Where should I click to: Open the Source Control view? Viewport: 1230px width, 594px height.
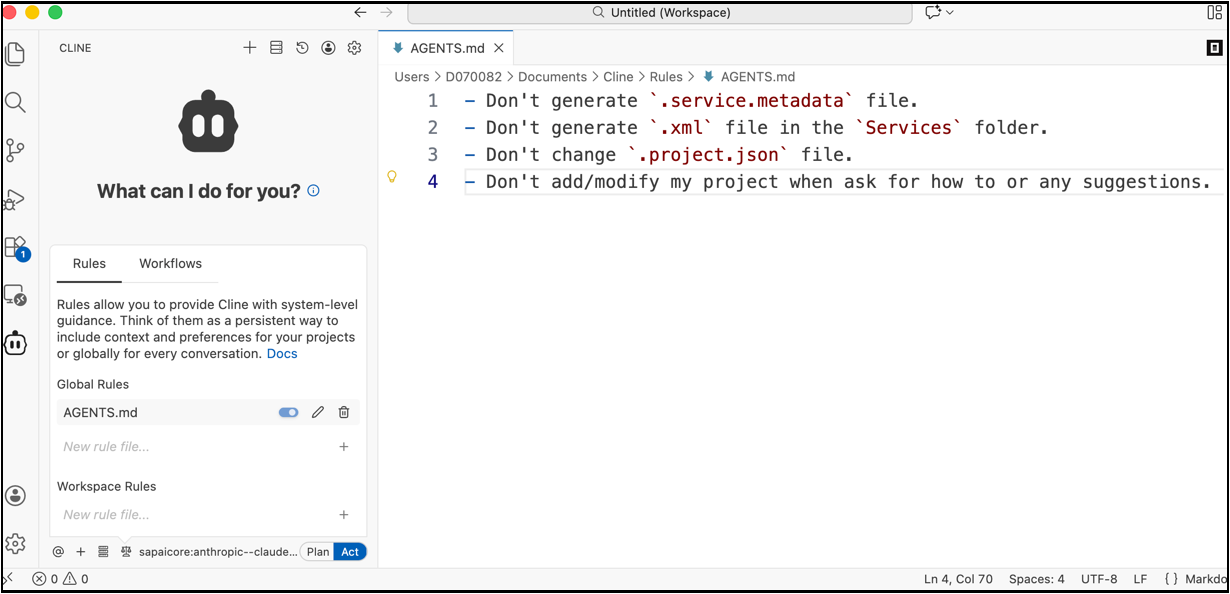15,150
